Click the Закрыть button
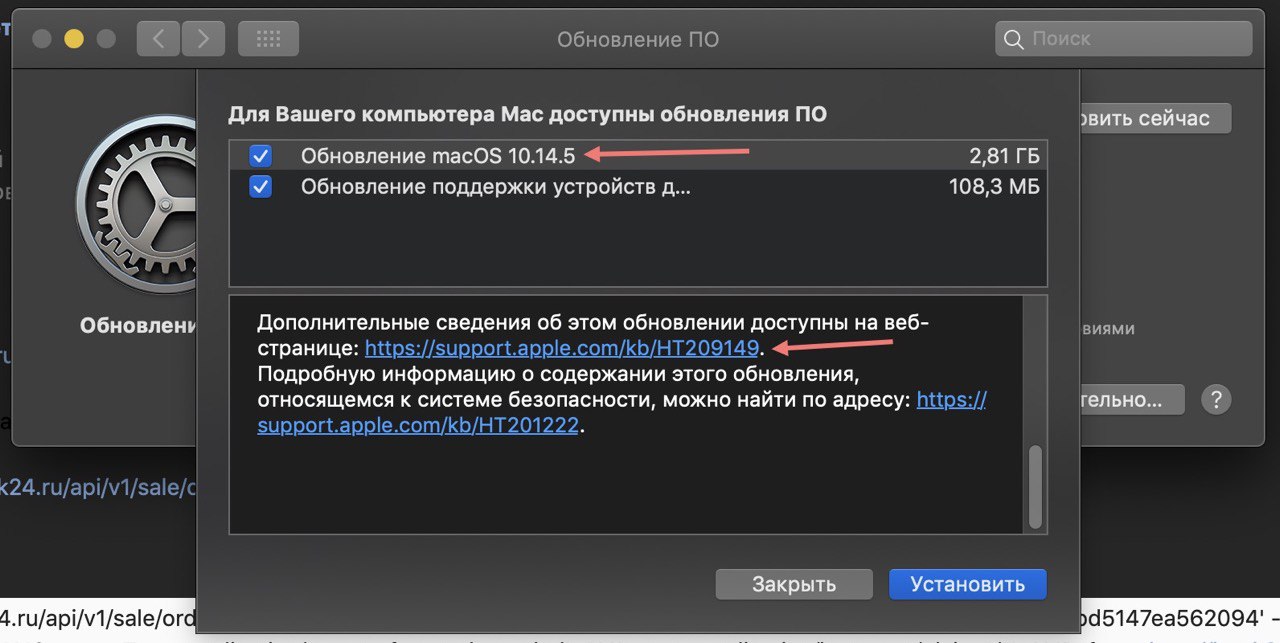This screenshot has height=643, width=1280. click(794, 584)
